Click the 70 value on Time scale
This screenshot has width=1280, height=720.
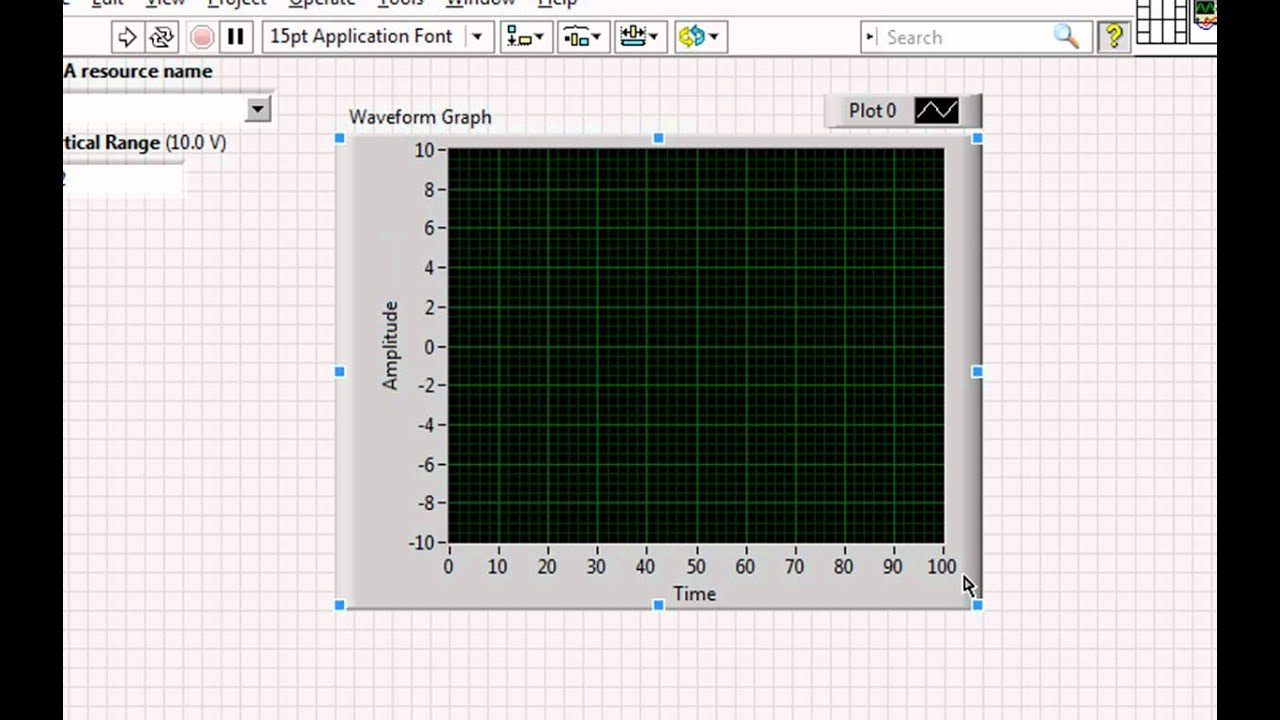[x=795, y=567]
